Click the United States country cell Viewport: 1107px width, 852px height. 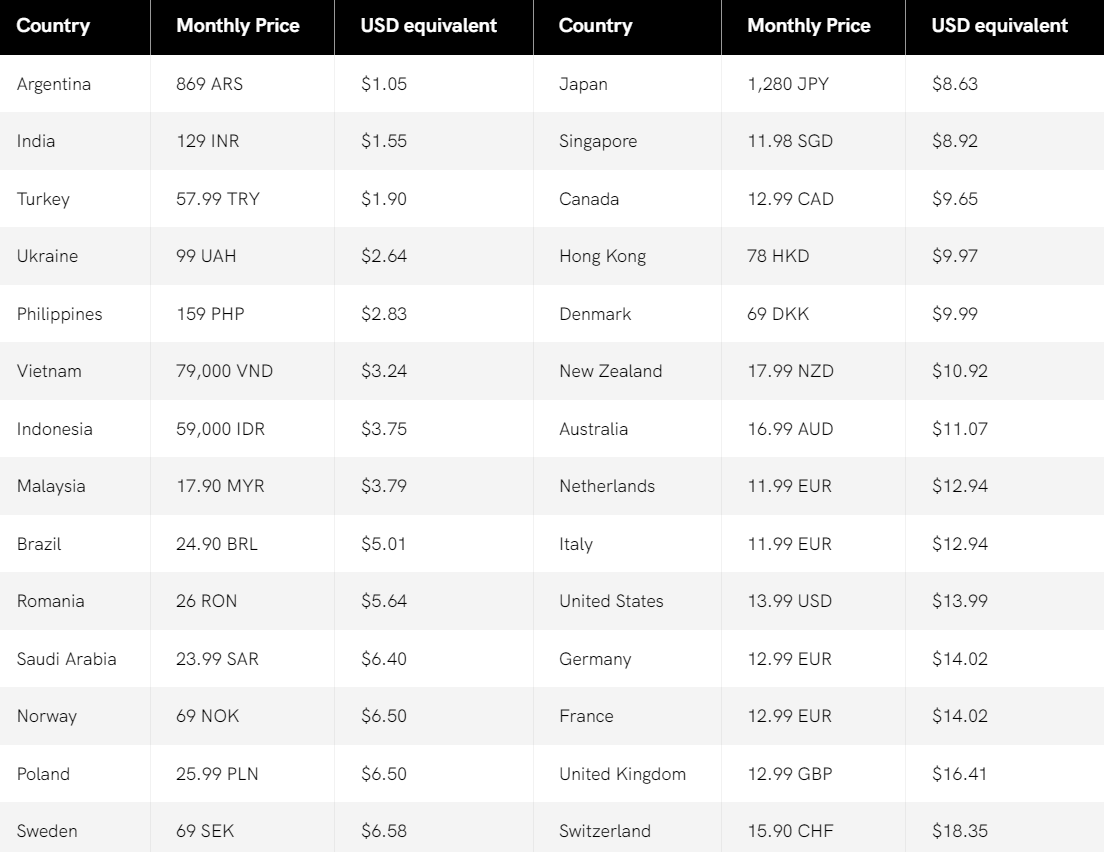(x=627, y=601)
